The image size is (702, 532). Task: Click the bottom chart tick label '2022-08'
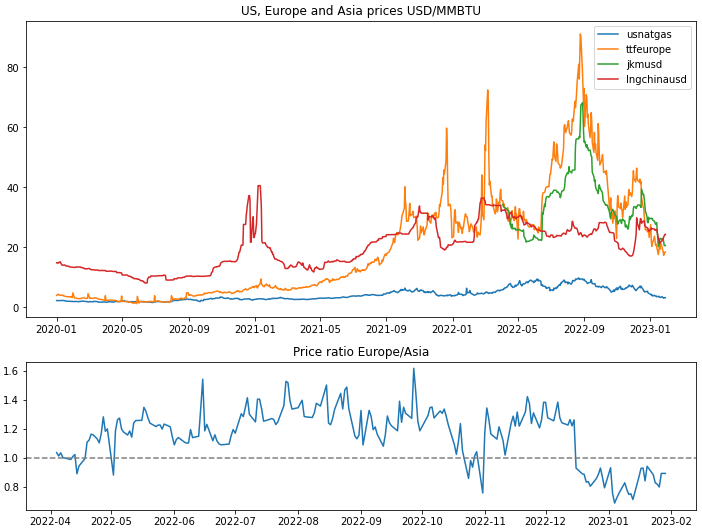pyautogui.click(x=299, y=522)
